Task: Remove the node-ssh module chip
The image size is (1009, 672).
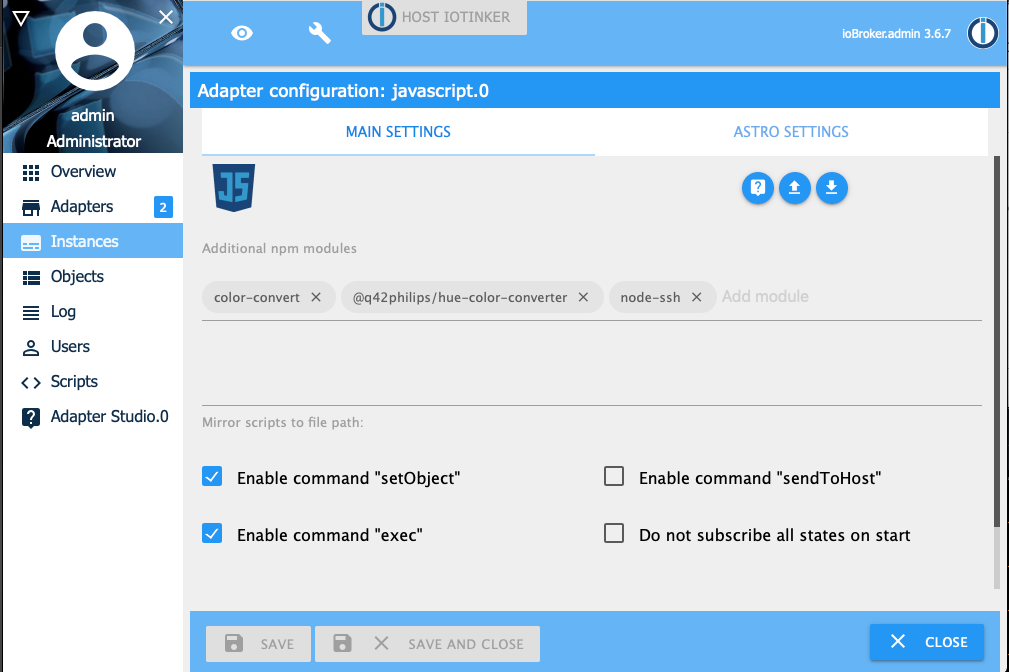Action: point(696,297)
